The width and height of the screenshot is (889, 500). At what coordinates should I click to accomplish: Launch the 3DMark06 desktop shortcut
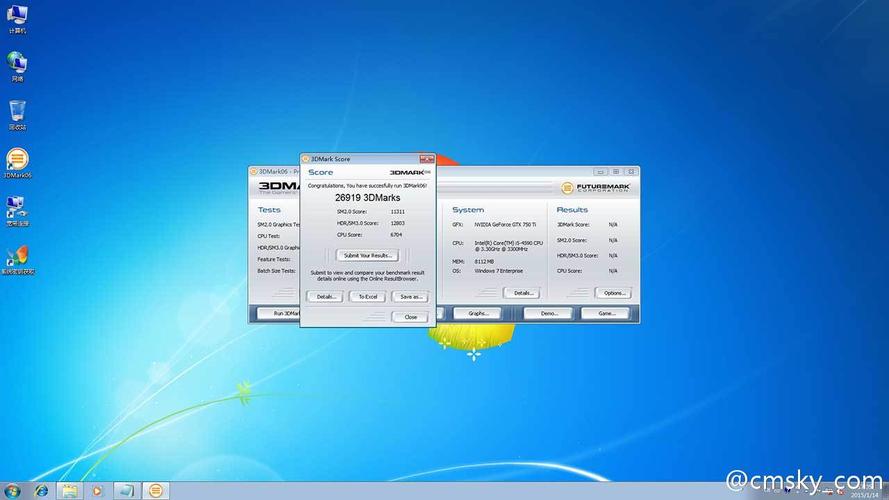point(17,163)
